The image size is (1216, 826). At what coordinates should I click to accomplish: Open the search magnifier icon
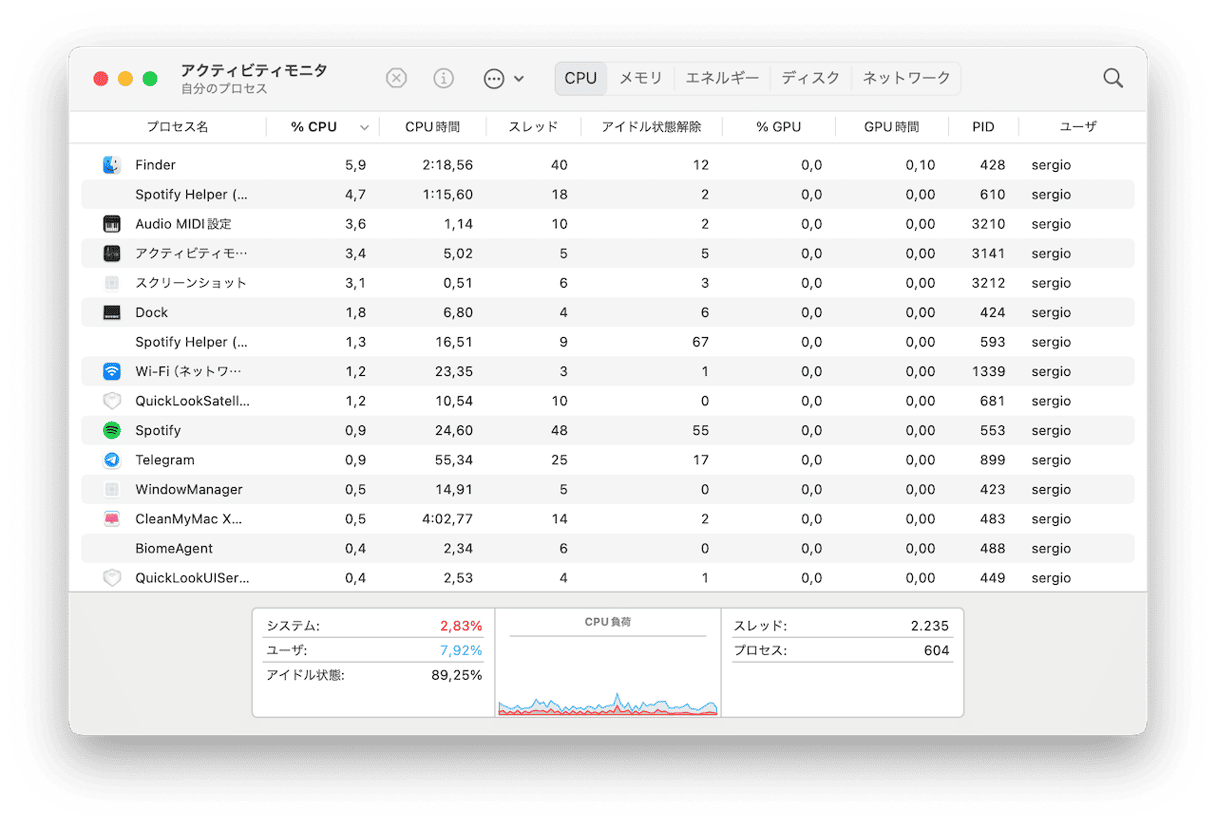1112,78
